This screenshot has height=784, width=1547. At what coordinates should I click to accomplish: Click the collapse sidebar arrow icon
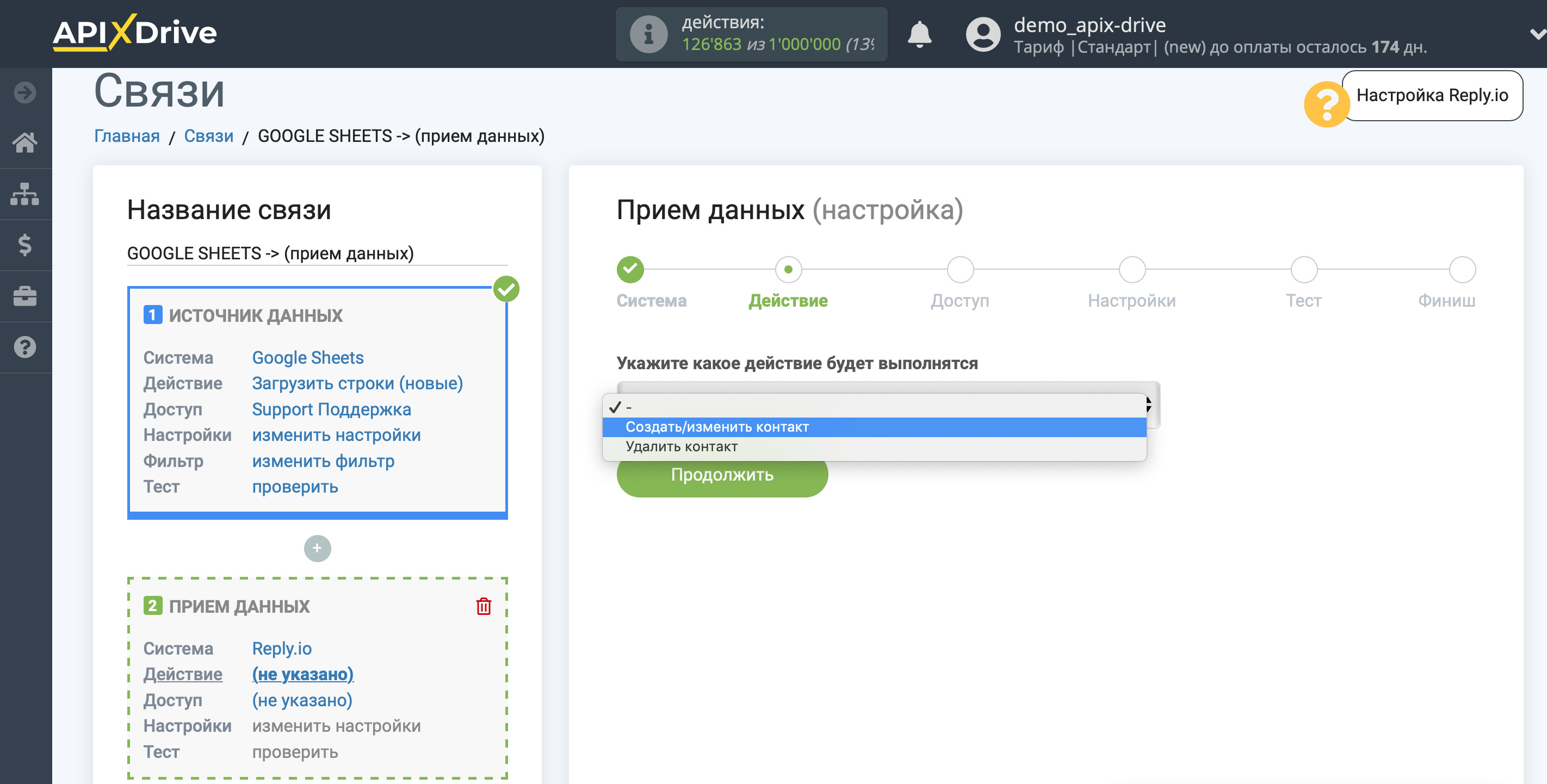26,89
